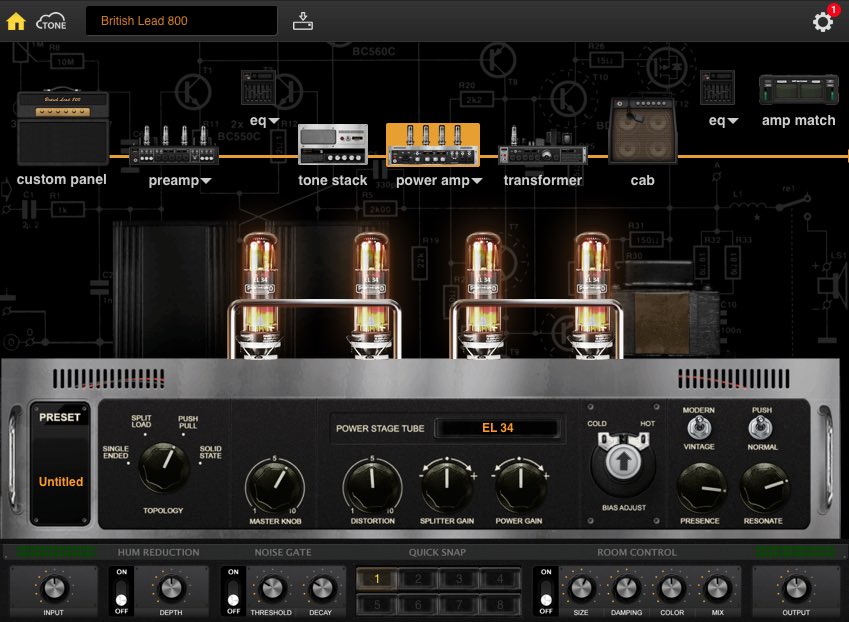Screen dimensions: 849x622
Task: Open the ToneCloud icon
Action: pyautogui.click(x=51, y=22)
